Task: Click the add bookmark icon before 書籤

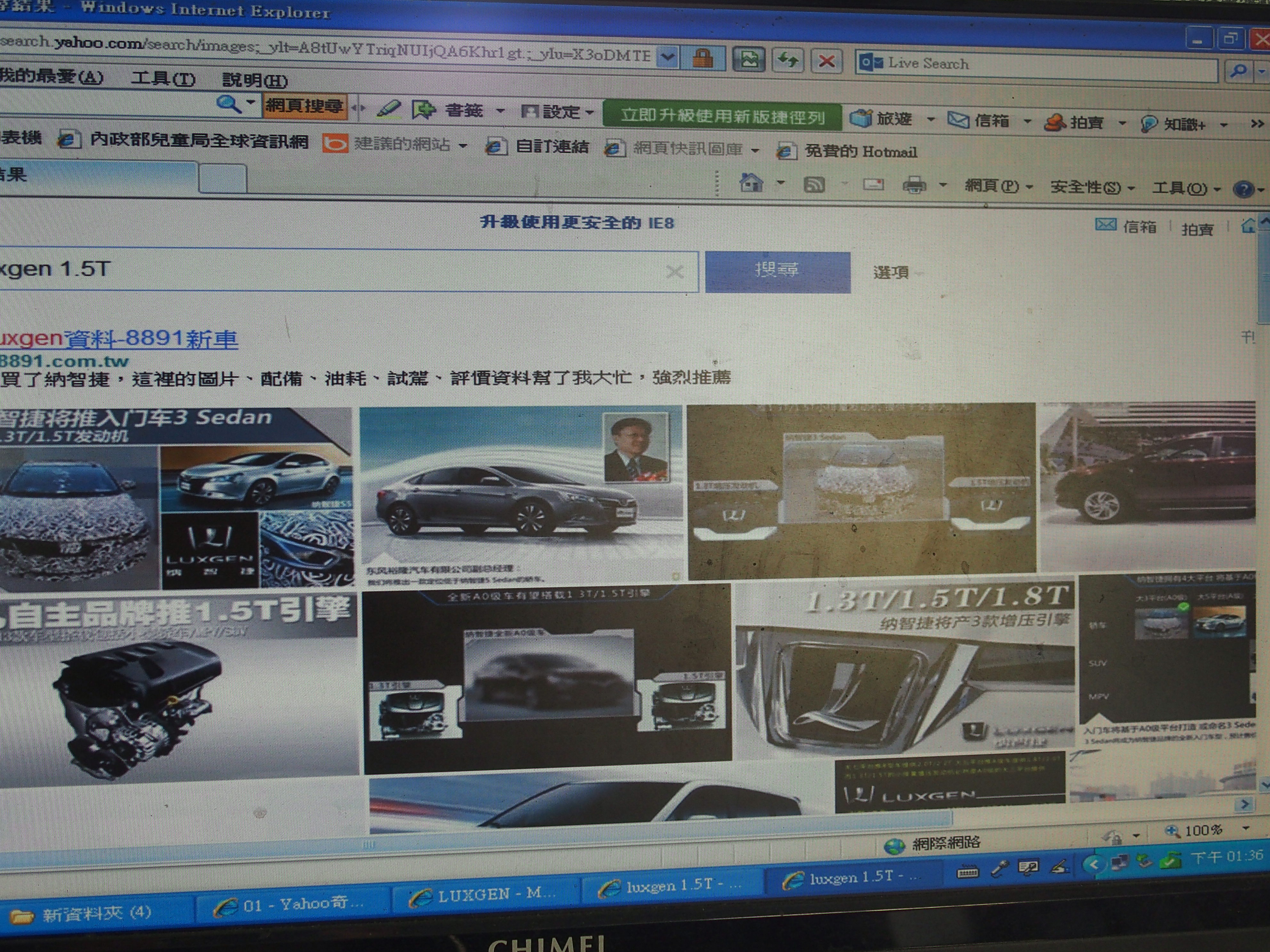Action: click(424, 110)
